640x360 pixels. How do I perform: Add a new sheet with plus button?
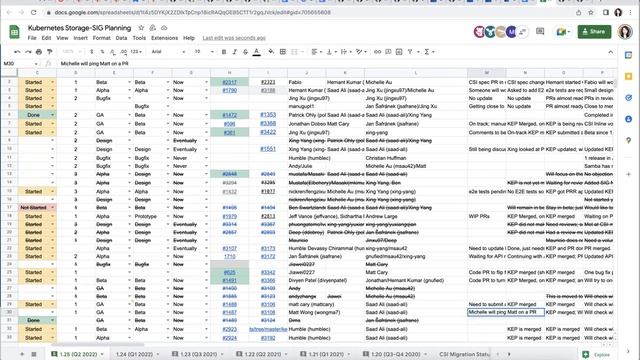(22, 354)
